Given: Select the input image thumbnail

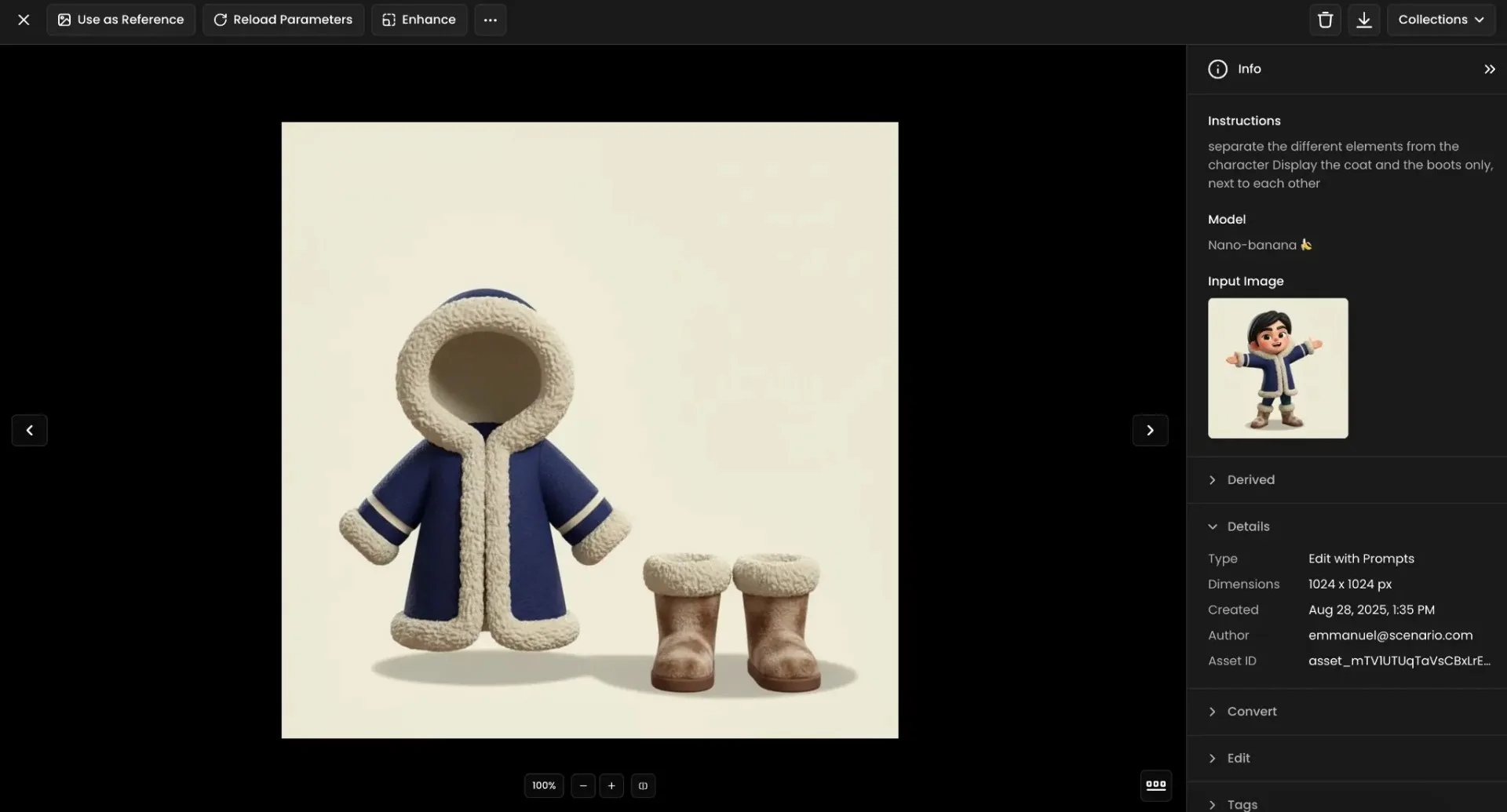Looking at the screenshot, I should coord(1277,368).
